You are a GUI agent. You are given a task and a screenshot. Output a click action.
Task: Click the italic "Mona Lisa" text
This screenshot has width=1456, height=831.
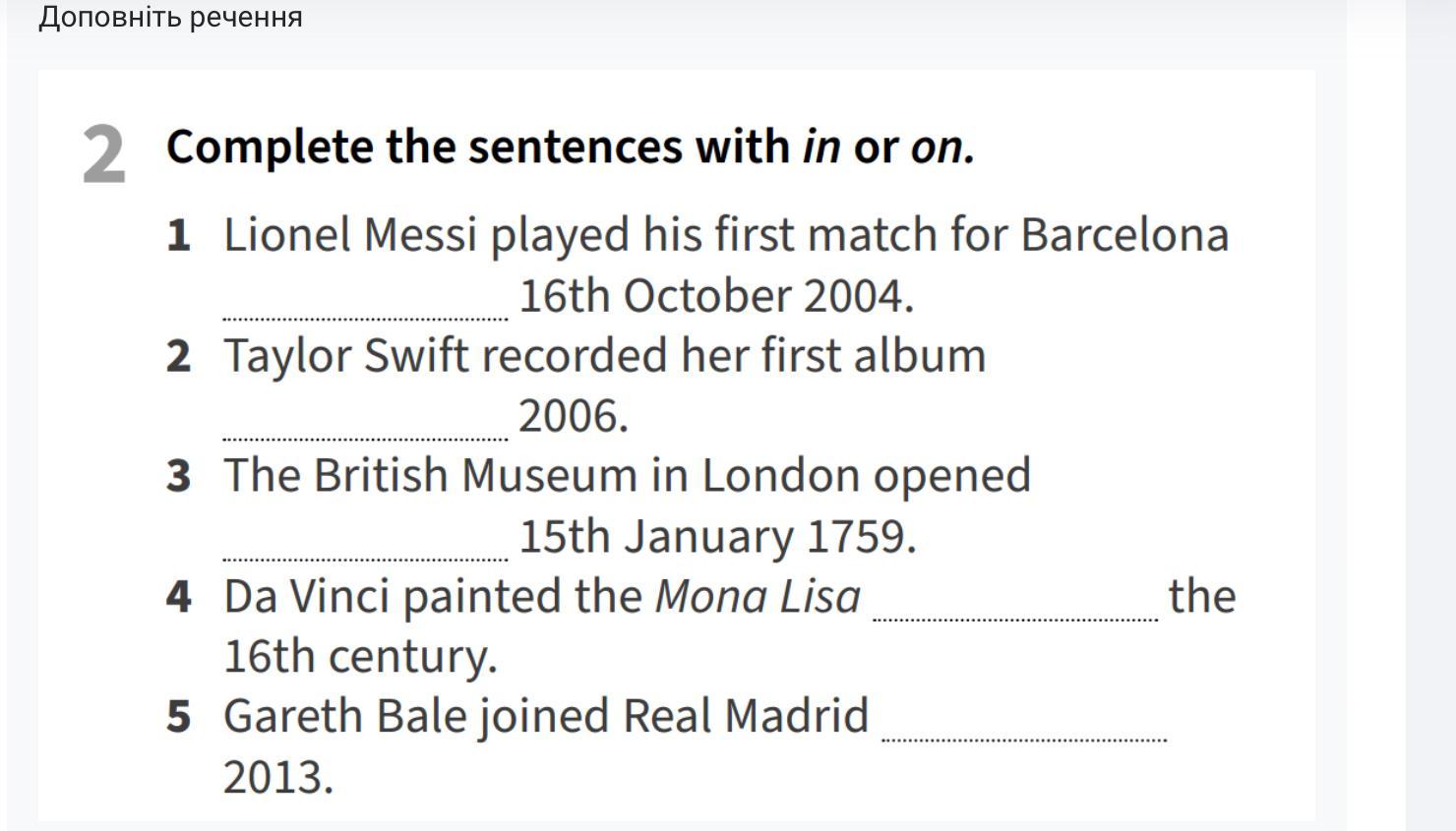[x=758, y=596]
